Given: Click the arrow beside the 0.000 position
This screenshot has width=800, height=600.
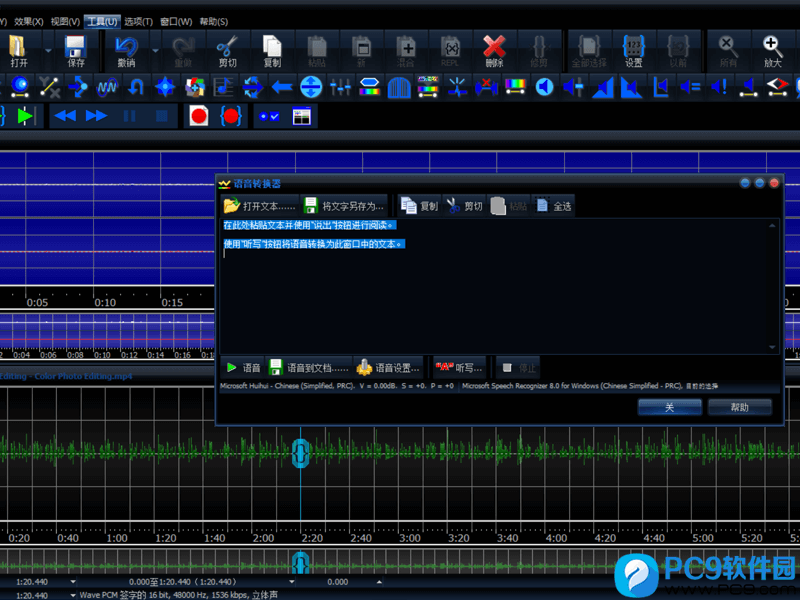Looking at the screenshot, I should (379, 582).
